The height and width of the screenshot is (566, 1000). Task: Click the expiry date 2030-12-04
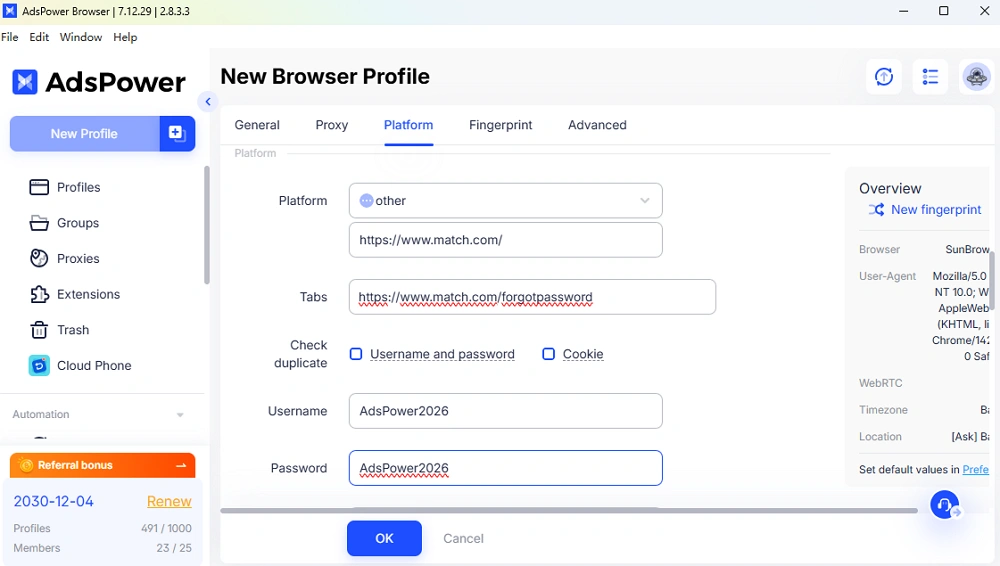tap(54, 502)
